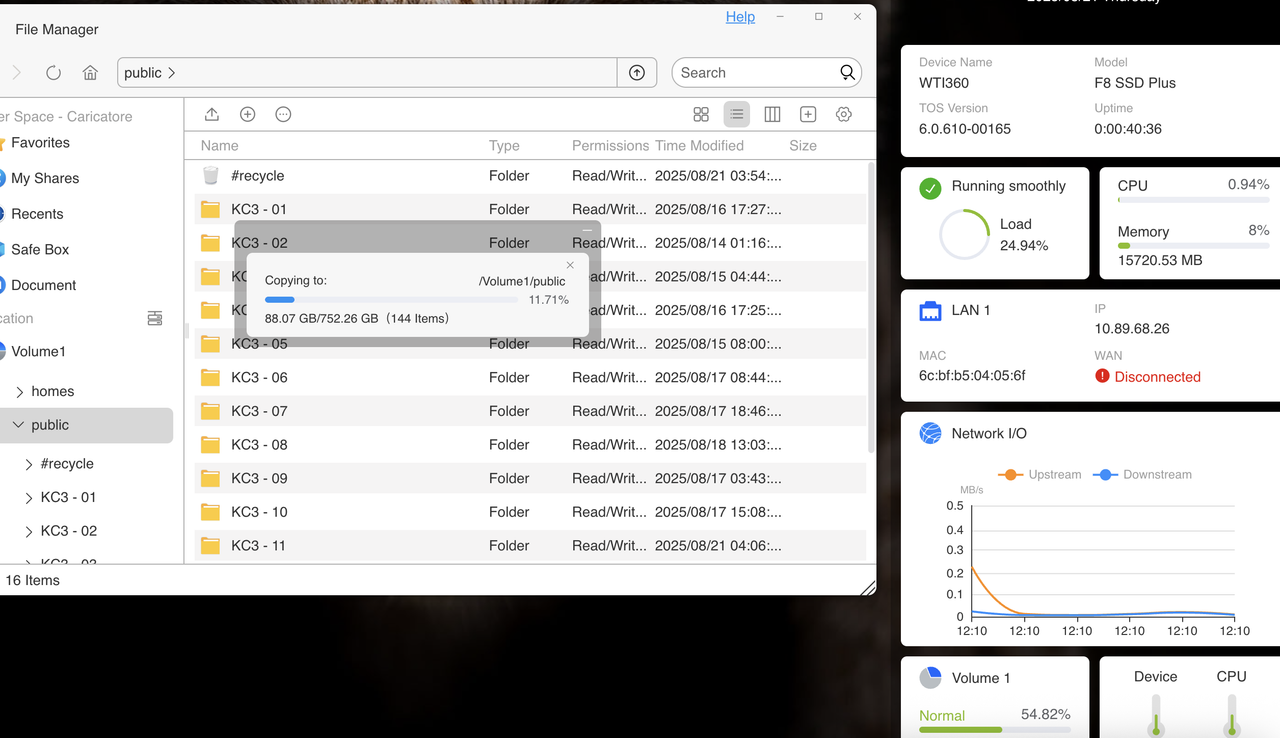
Task: Click the circled plus create icon
Action: coord(248,114)
